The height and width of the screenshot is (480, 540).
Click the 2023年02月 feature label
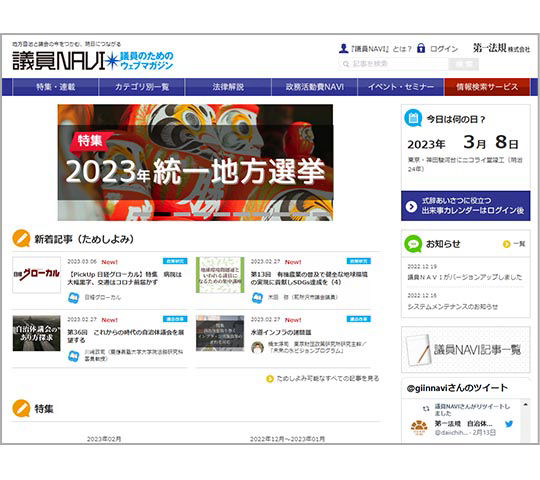(104, 439)
